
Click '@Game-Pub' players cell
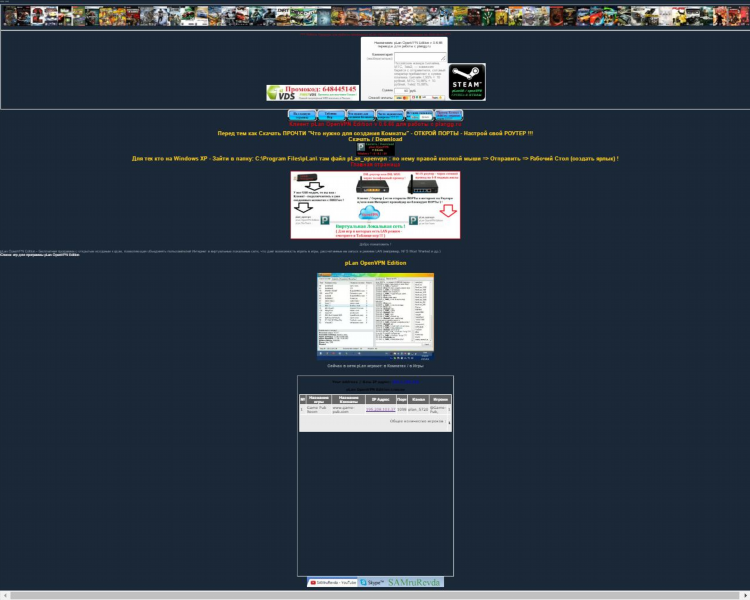coord(438,410)
